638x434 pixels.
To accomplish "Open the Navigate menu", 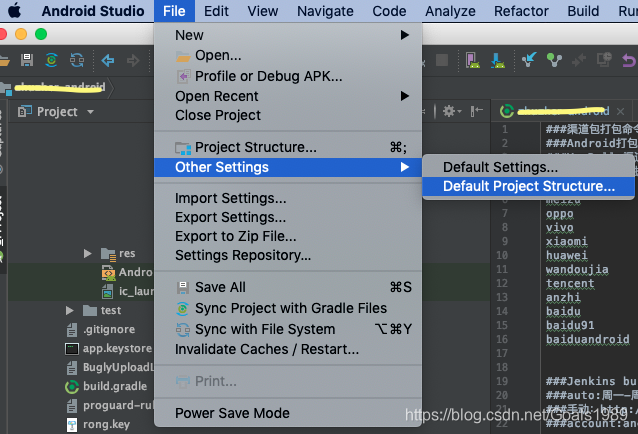I will (325, 11).
